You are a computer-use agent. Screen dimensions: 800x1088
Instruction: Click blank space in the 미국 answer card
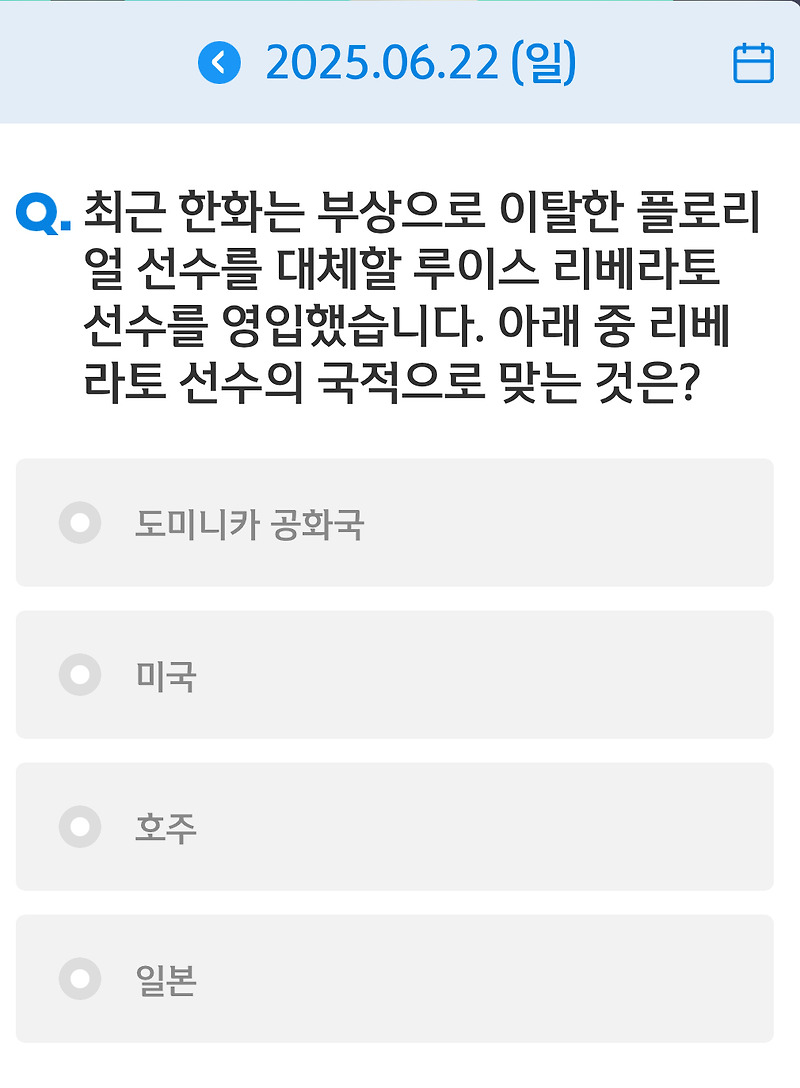(486, 674)
